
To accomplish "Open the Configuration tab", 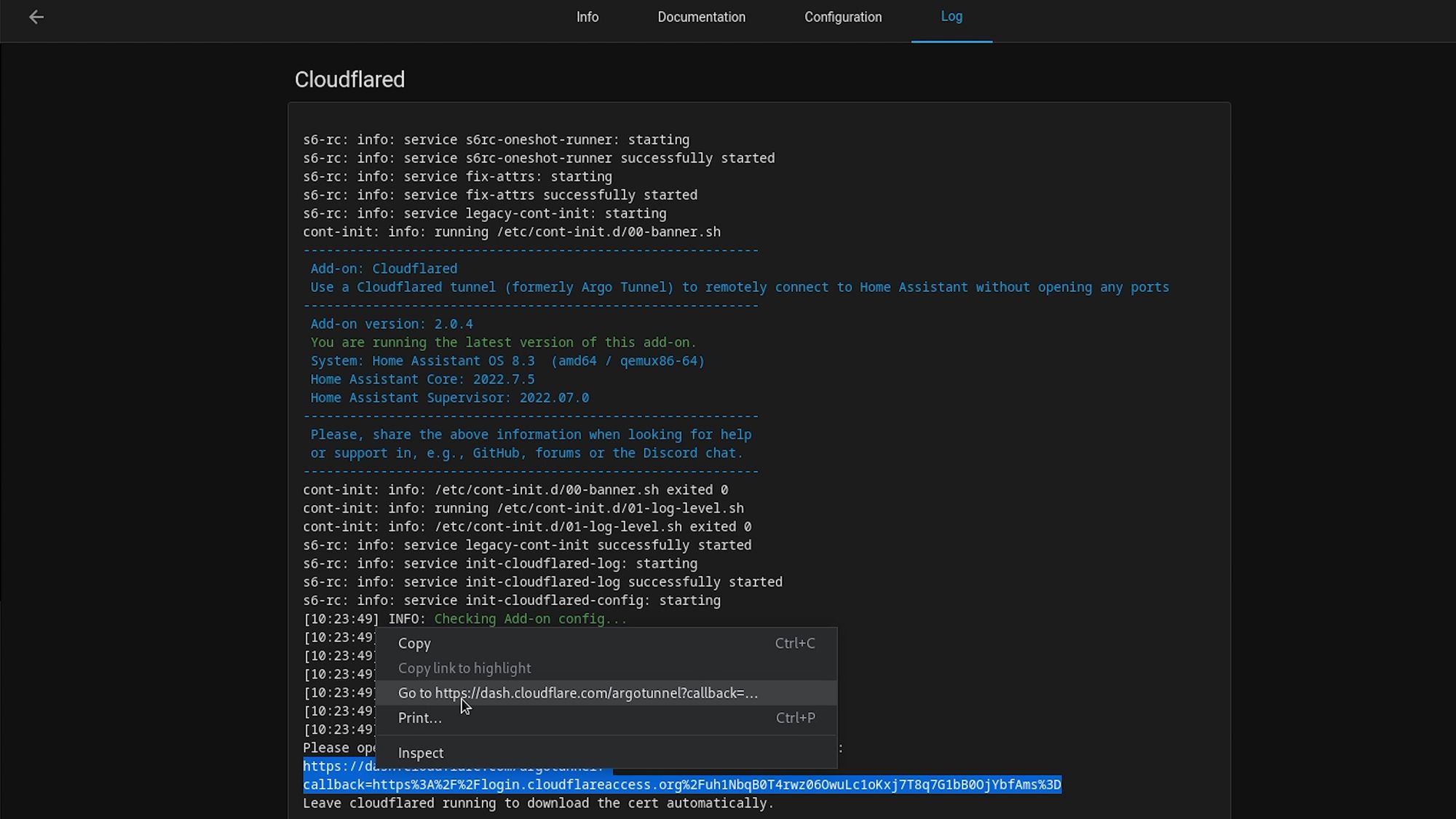I will [842, 17].
